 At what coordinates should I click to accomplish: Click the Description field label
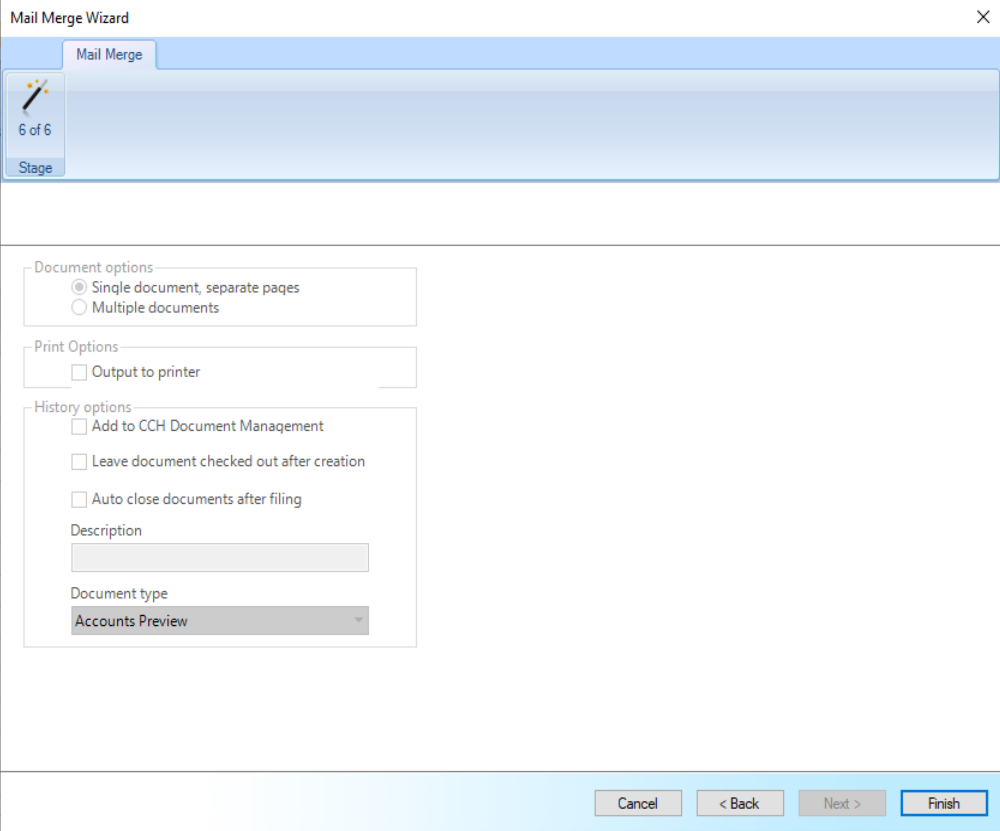point(106,531)
